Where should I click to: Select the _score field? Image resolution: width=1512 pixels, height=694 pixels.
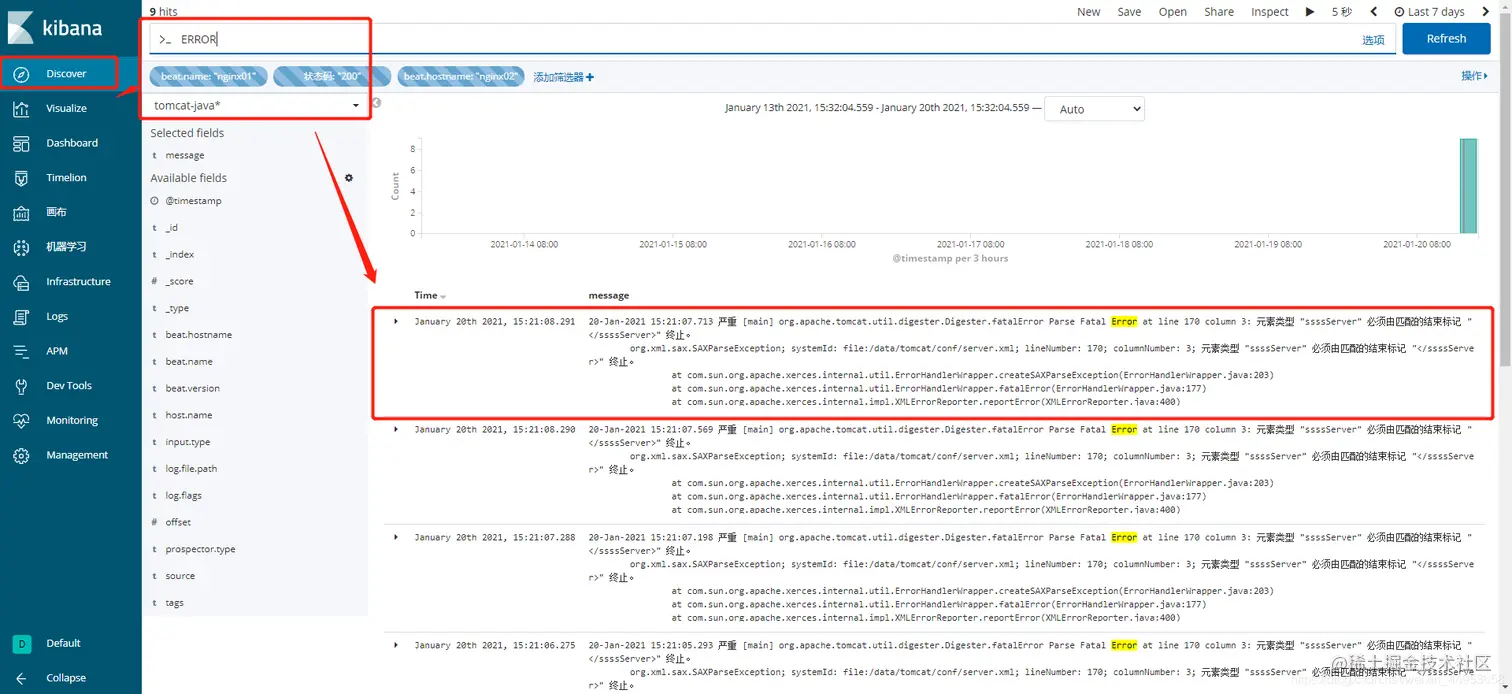coord(179,282)
